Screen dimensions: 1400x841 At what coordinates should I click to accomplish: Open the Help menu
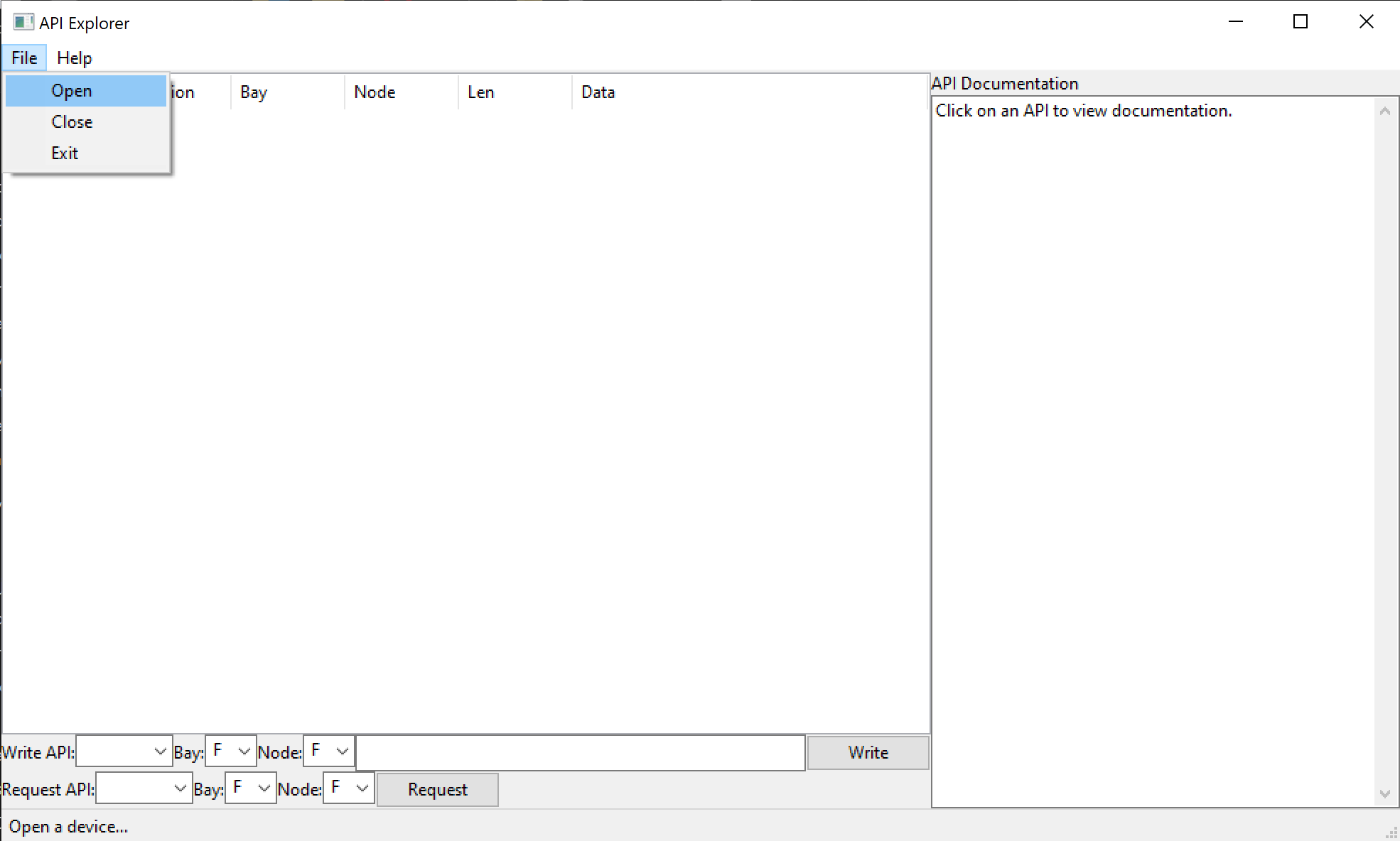[x=74, y=58]
